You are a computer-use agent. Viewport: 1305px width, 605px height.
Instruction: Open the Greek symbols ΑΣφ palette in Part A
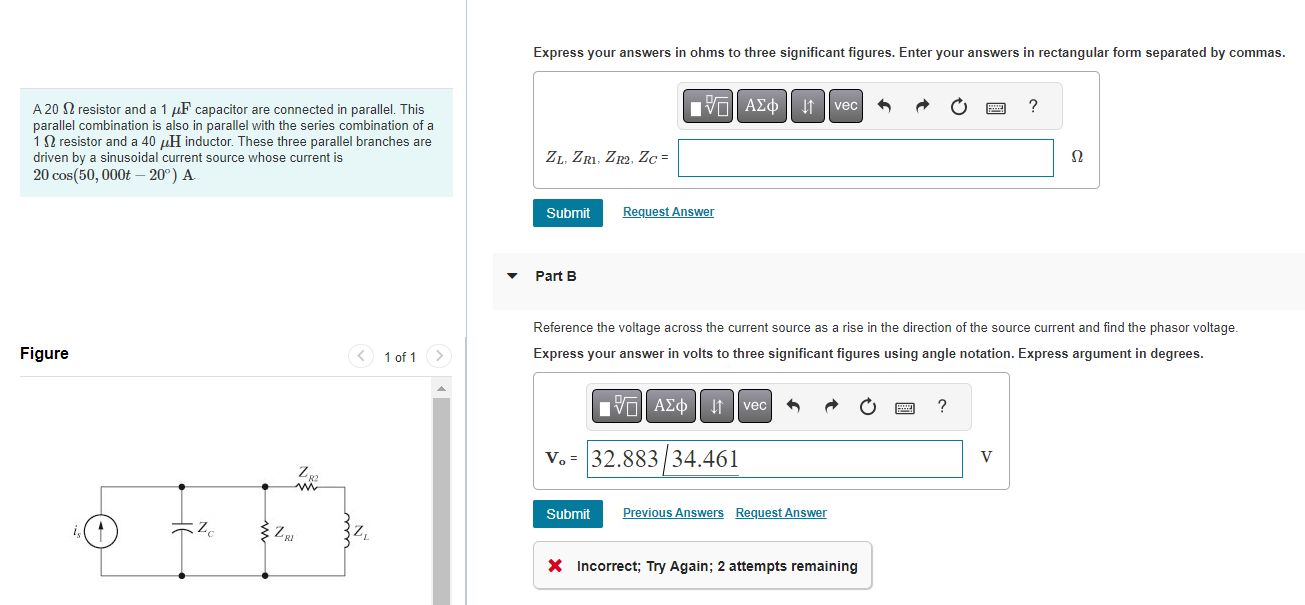(761, 105)
